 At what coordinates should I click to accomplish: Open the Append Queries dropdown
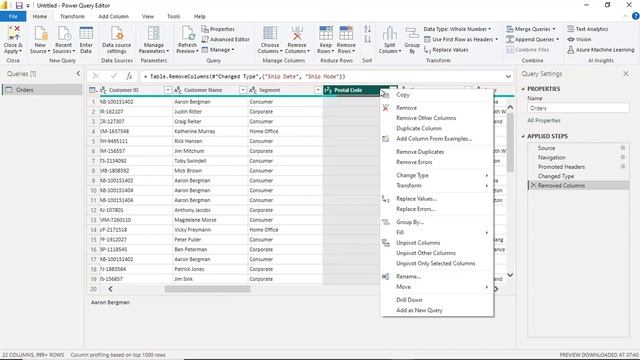pyautogui.click(x=533, y=39)
